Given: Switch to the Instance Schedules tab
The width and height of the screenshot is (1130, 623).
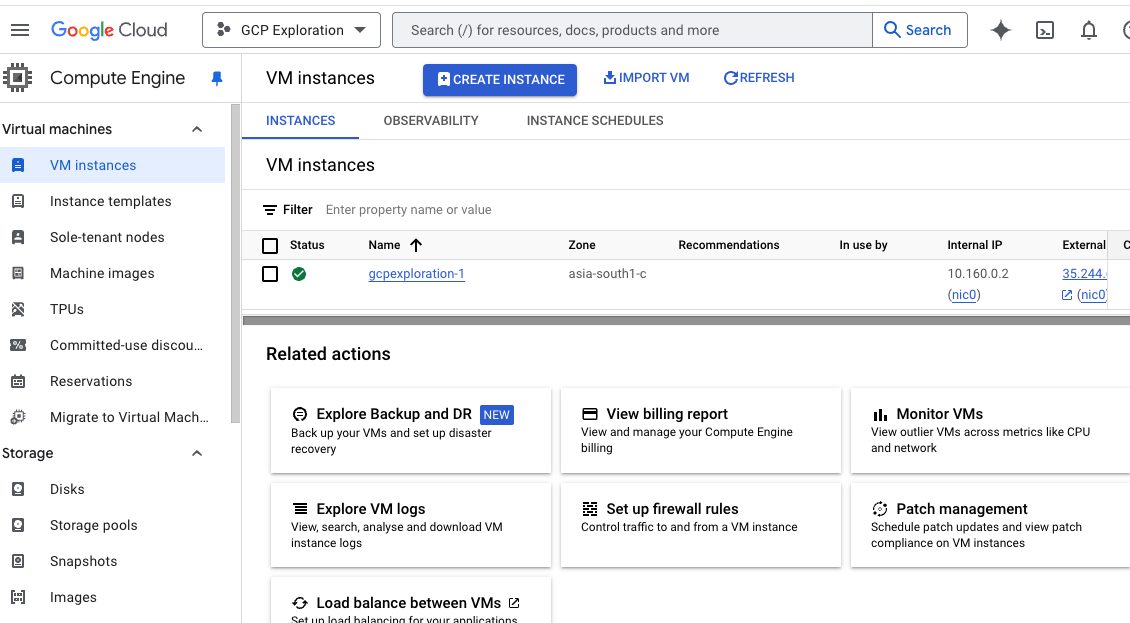Looking at the screenshot, I should pyautogui.click(x=595, y=120).
